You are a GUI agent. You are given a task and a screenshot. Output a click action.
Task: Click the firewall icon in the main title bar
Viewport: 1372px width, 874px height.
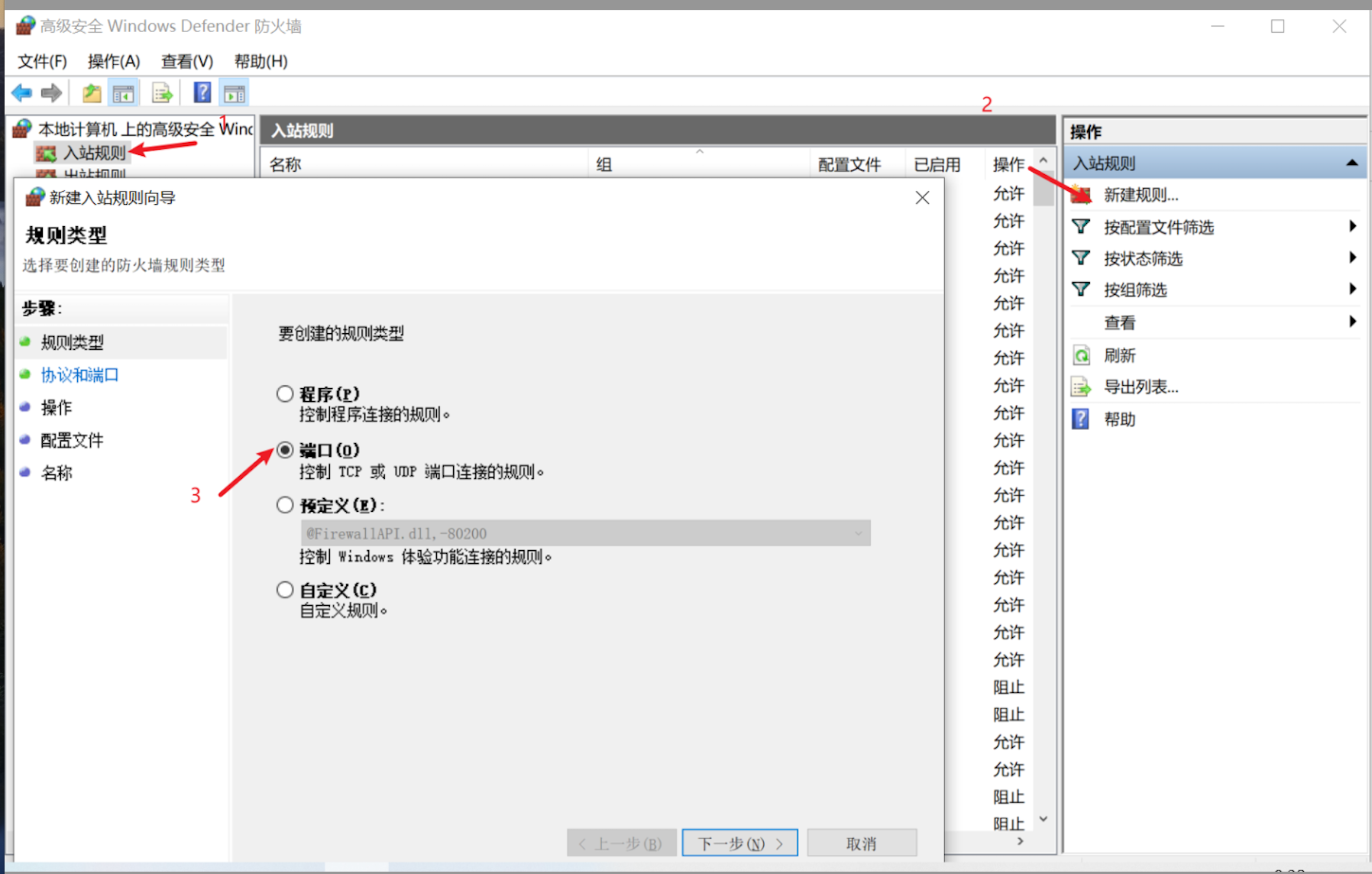point(25,26)
